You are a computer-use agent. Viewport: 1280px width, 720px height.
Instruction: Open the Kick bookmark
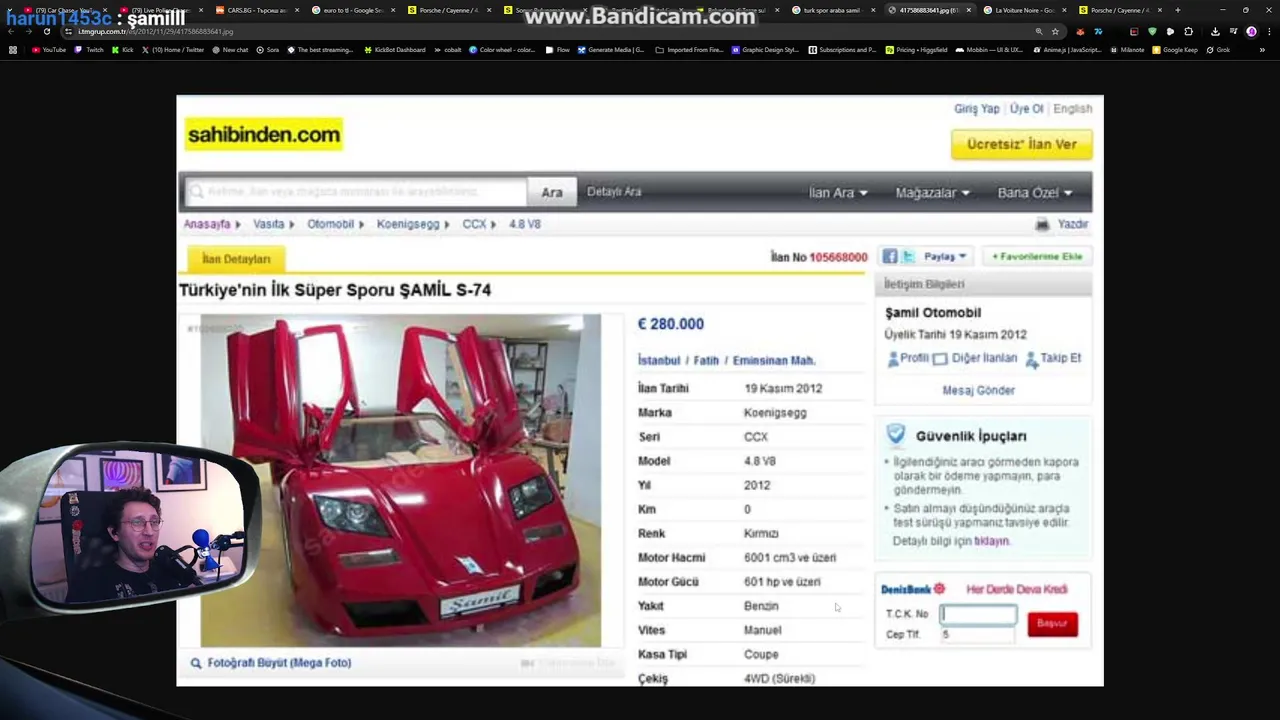(x=122, y=50)
